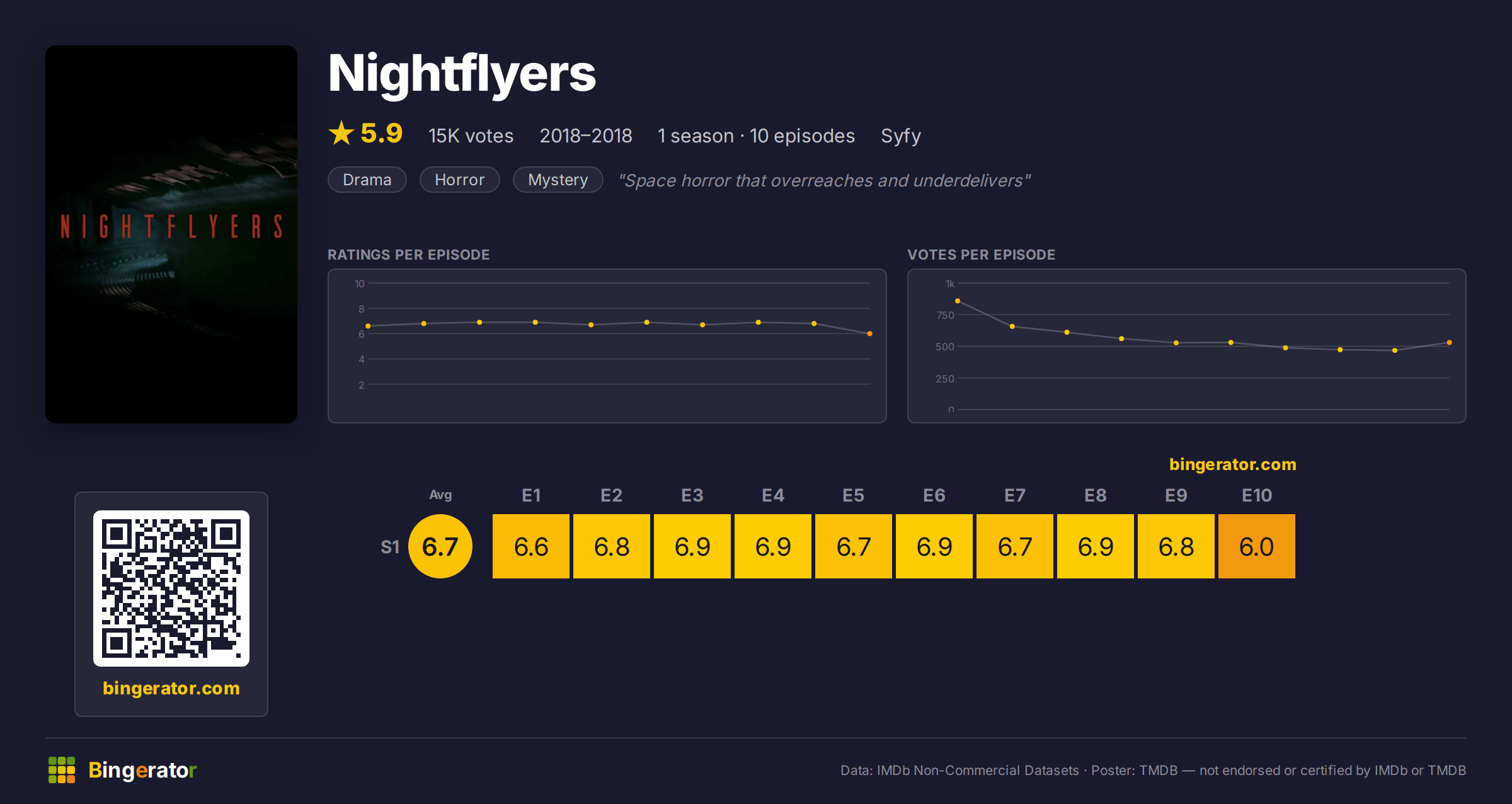Open bingerator.com link under QR code
Screen dimensions: 1512x804
[171, 688]
